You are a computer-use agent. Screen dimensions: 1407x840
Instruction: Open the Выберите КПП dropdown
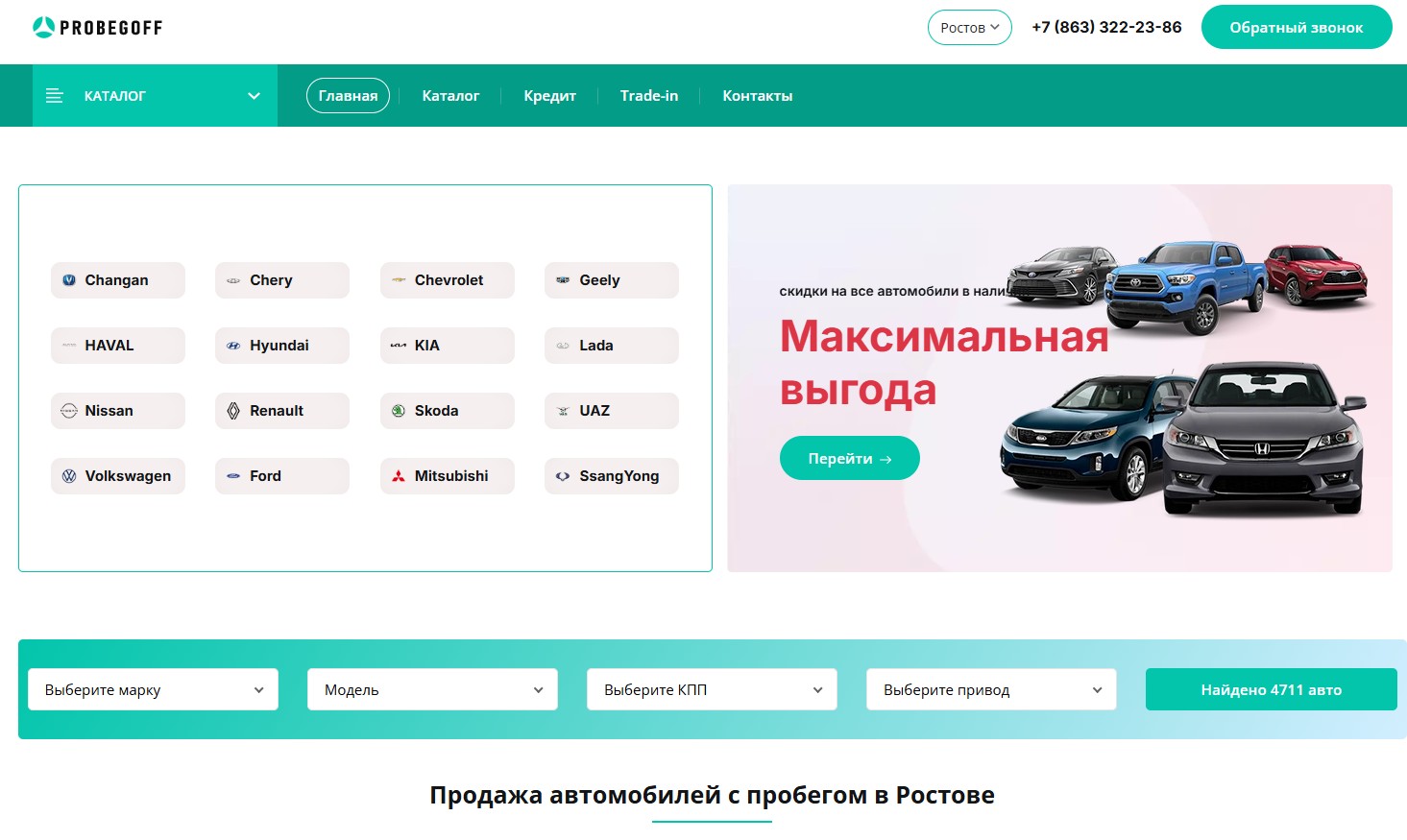pyautogui.click(x=712, y=689)
